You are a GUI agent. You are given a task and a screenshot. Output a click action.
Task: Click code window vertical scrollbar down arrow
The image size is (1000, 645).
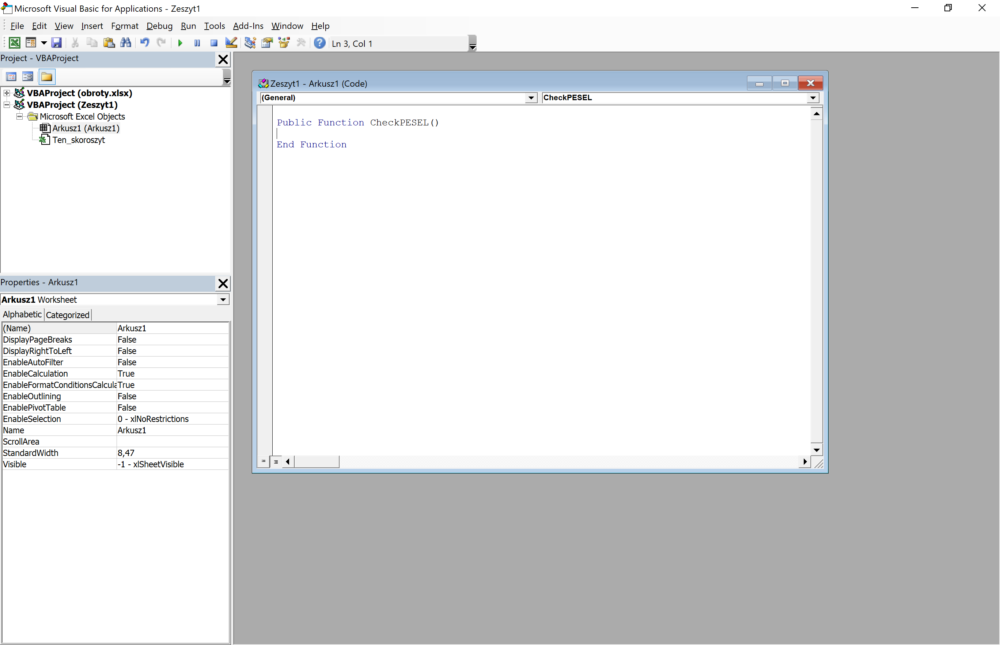[816, 450]
